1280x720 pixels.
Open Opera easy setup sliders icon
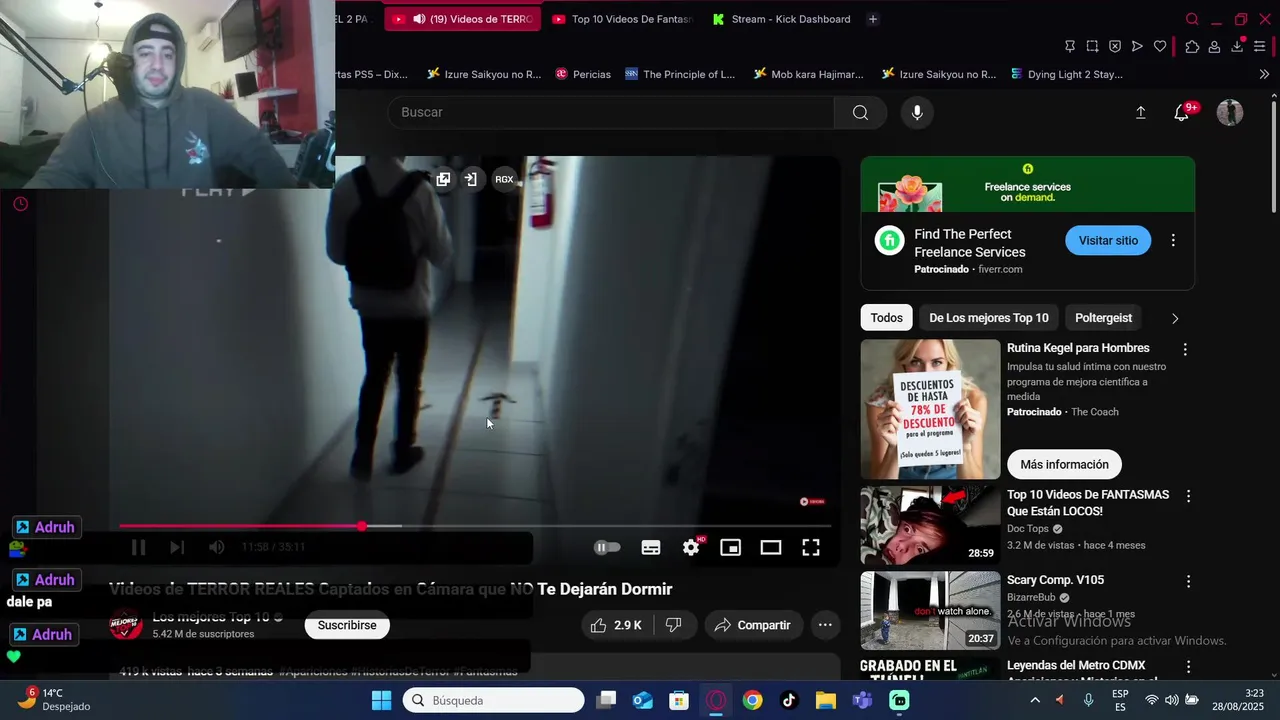pos(1260,46)
